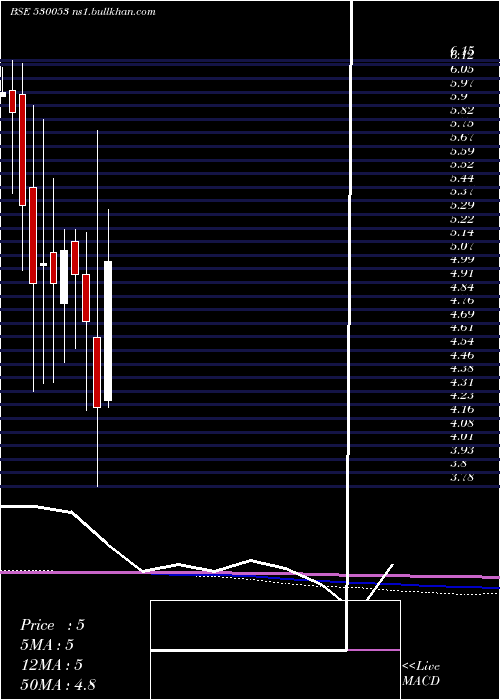Select the 5.14 price level label
The height and width of the screenshot is (700, 500).
click(x=462, y=233)
